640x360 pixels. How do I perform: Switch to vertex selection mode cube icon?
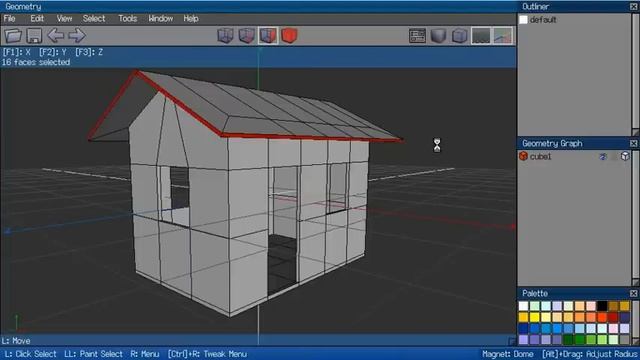(x=225, y=36)
